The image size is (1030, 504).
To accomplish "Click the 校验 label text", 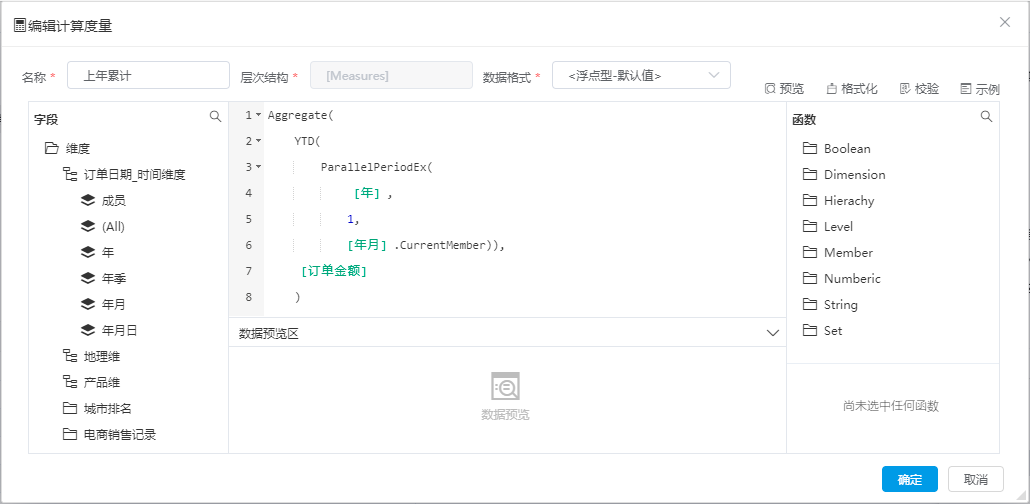I will click(927, 89).
